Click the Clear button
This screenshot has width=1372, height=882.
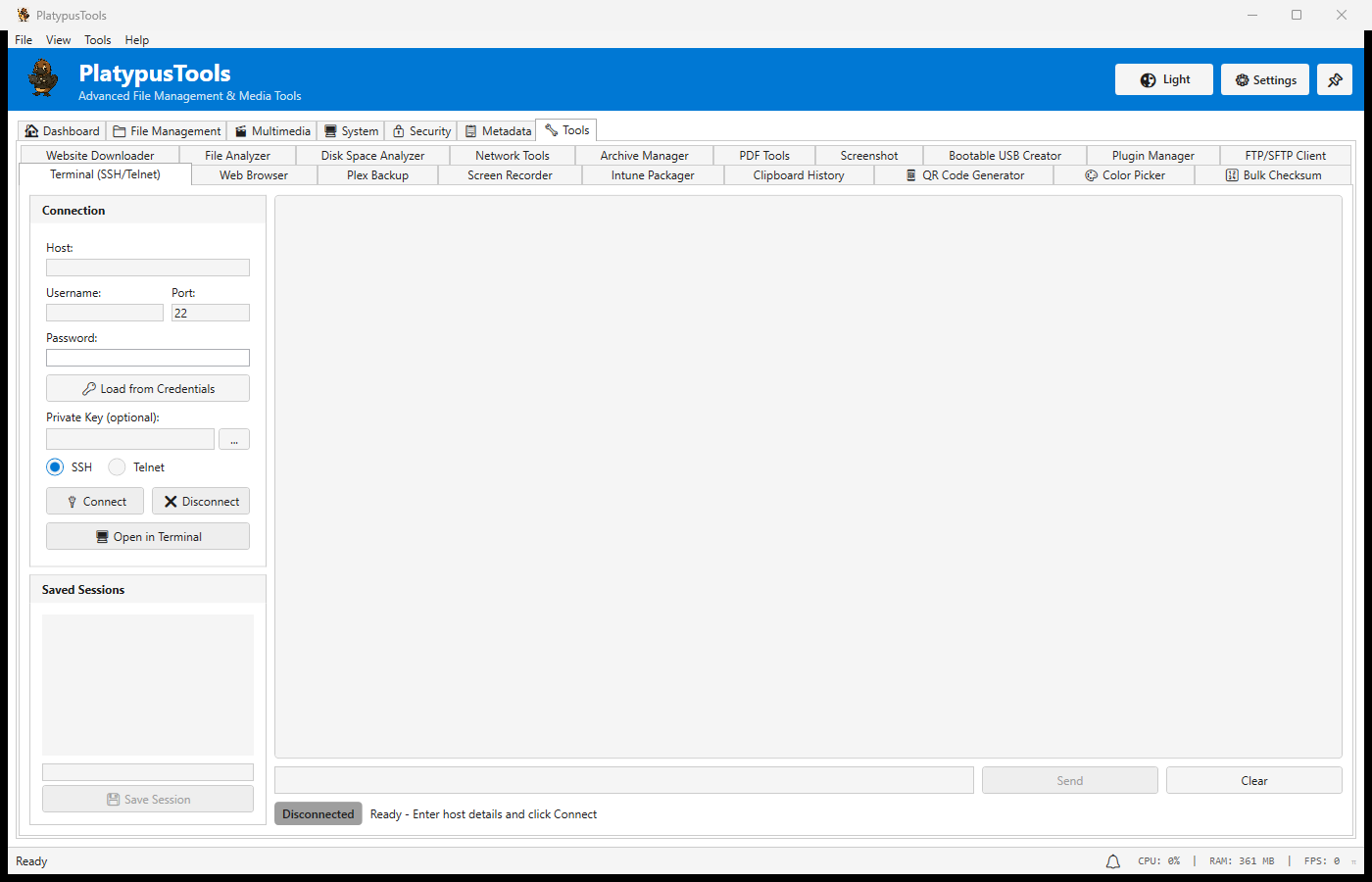(1253, 781)
